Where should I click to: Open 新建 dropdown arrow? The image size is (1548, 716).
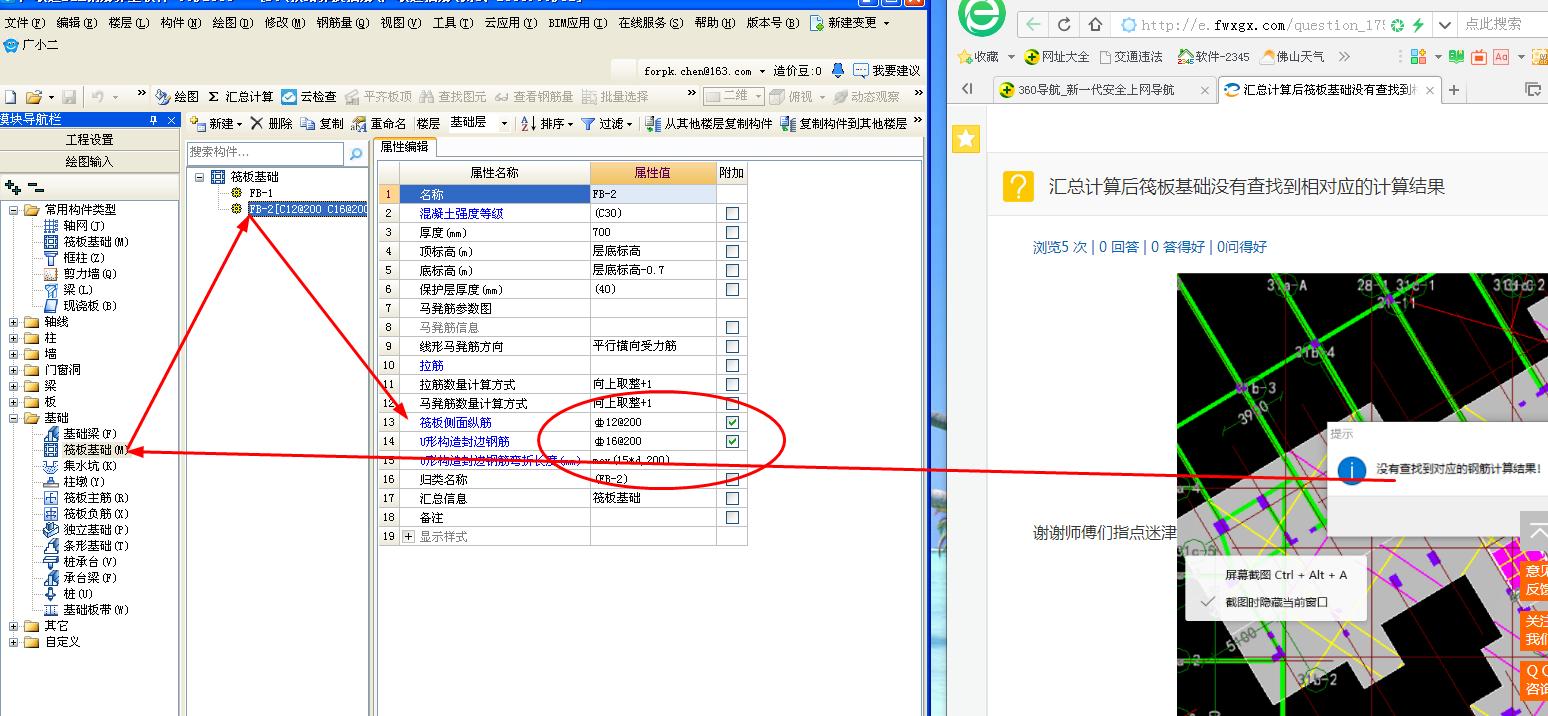tap(239, 124)
